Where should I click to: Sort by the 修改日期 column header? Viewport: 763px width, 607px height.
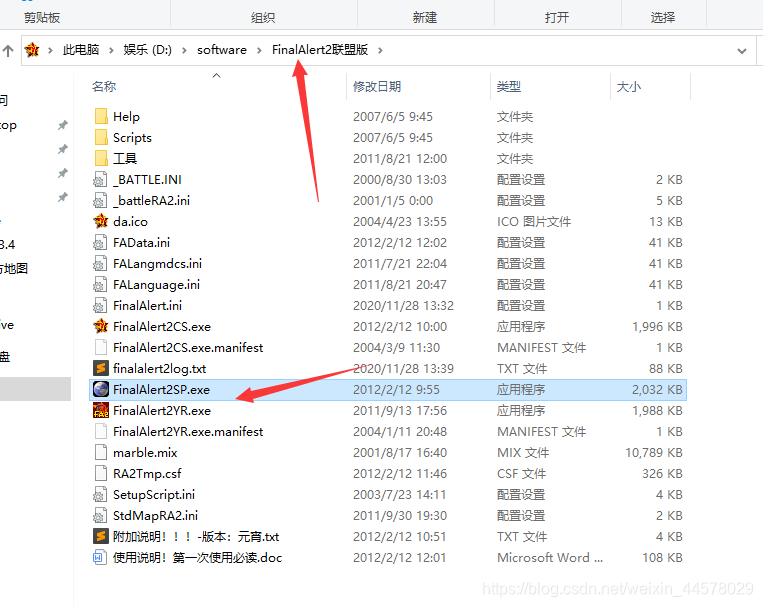377,87
